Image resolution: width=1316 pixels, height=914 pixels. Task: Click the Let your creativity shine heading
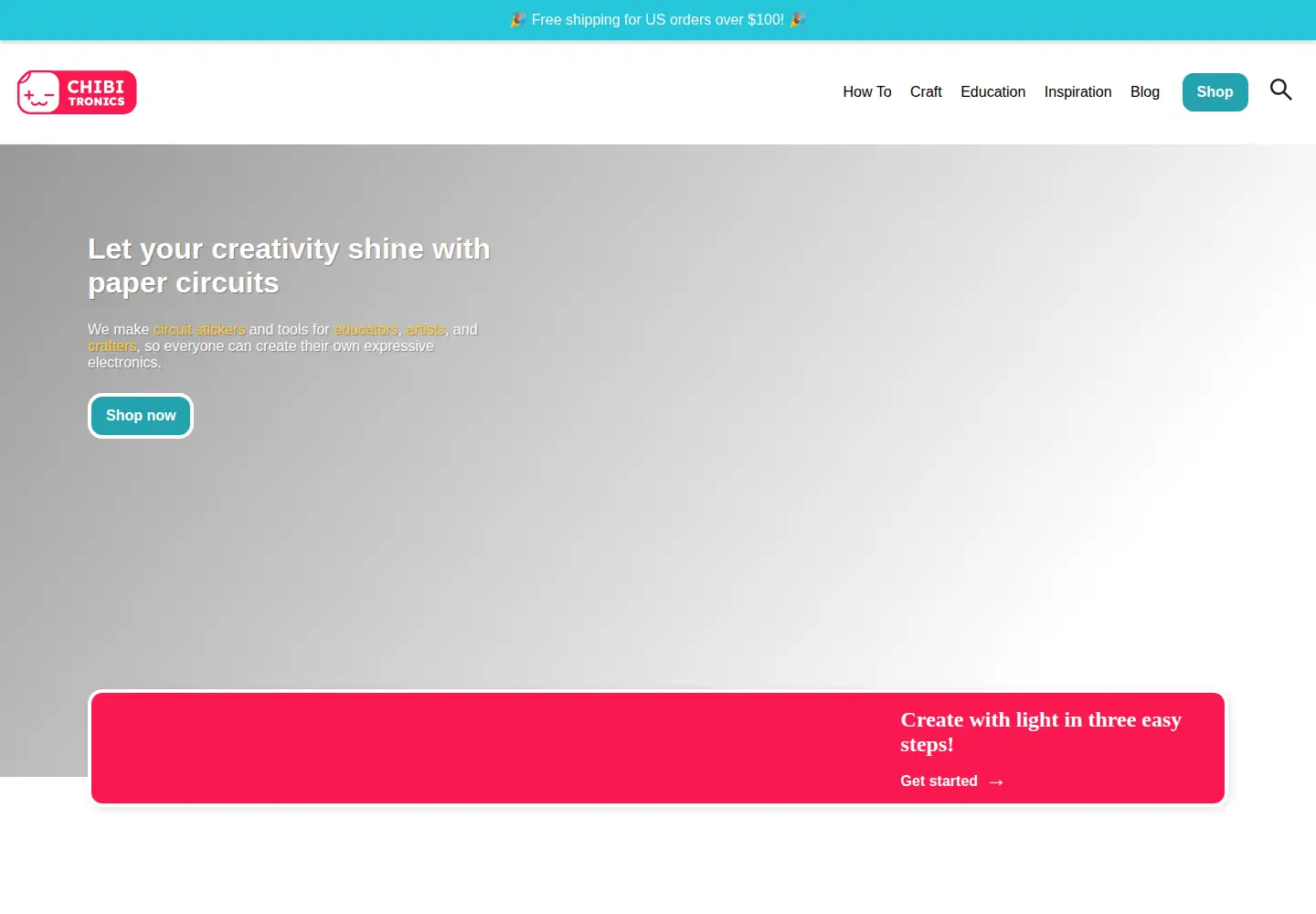(x=289, y=266)
